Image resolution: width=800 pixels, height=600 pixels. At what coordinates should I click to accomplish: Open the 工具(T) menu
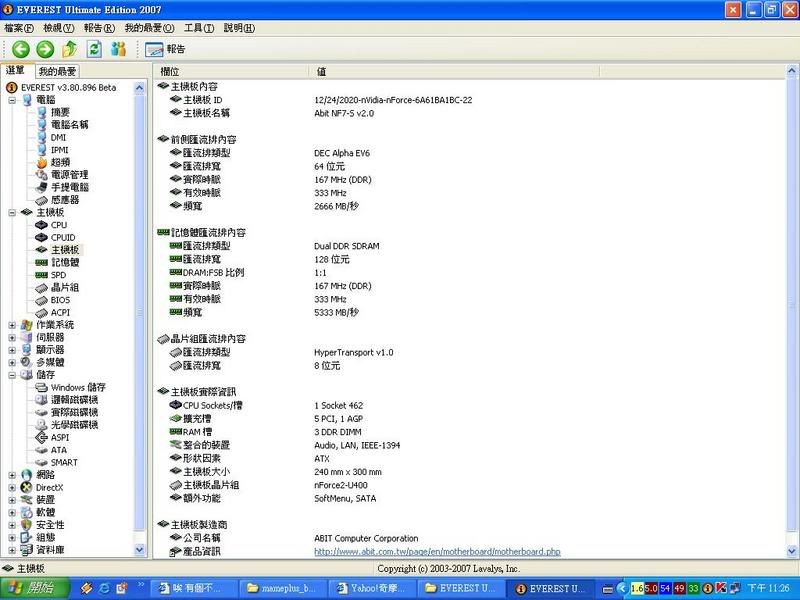(200, 28)
